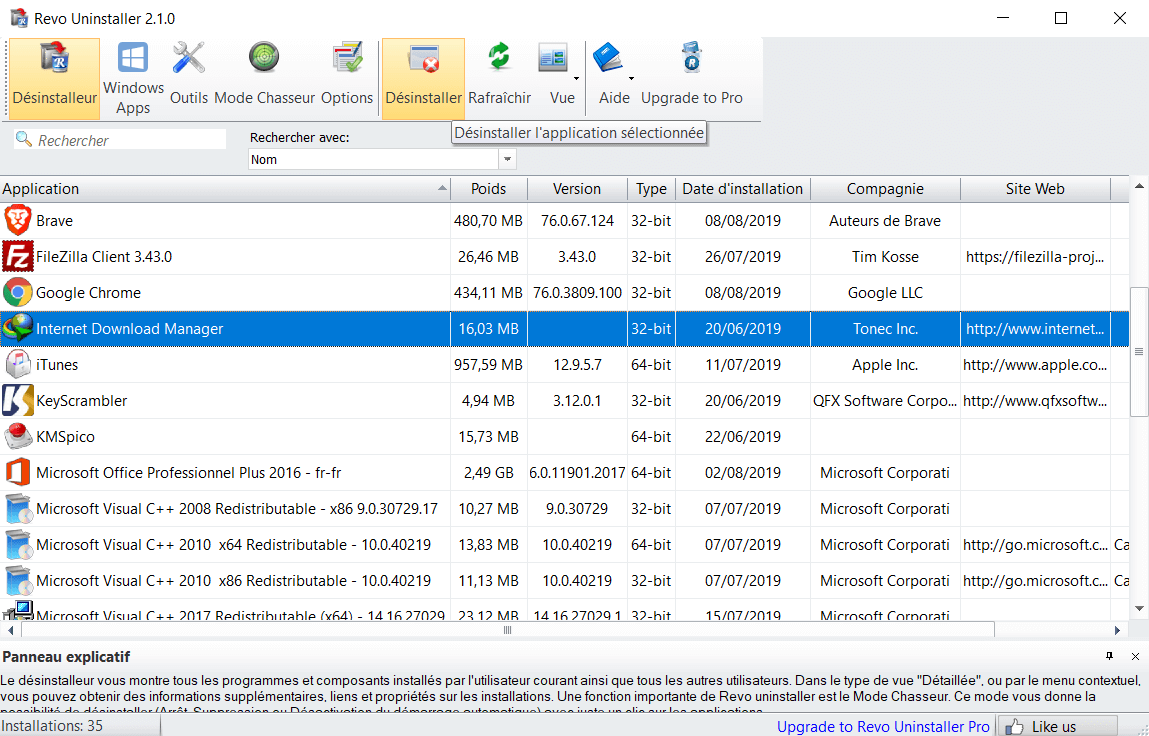Click Upgrade to Pro toolbar icon
Screen dimensions: 1149x736
pos(692,59)
